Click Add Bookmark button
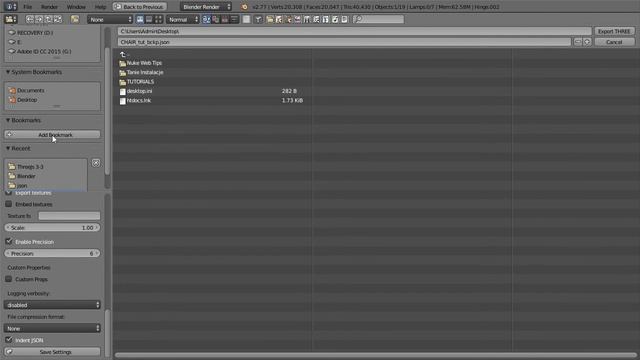Screen dimensions: 640x360 [52, 135]
